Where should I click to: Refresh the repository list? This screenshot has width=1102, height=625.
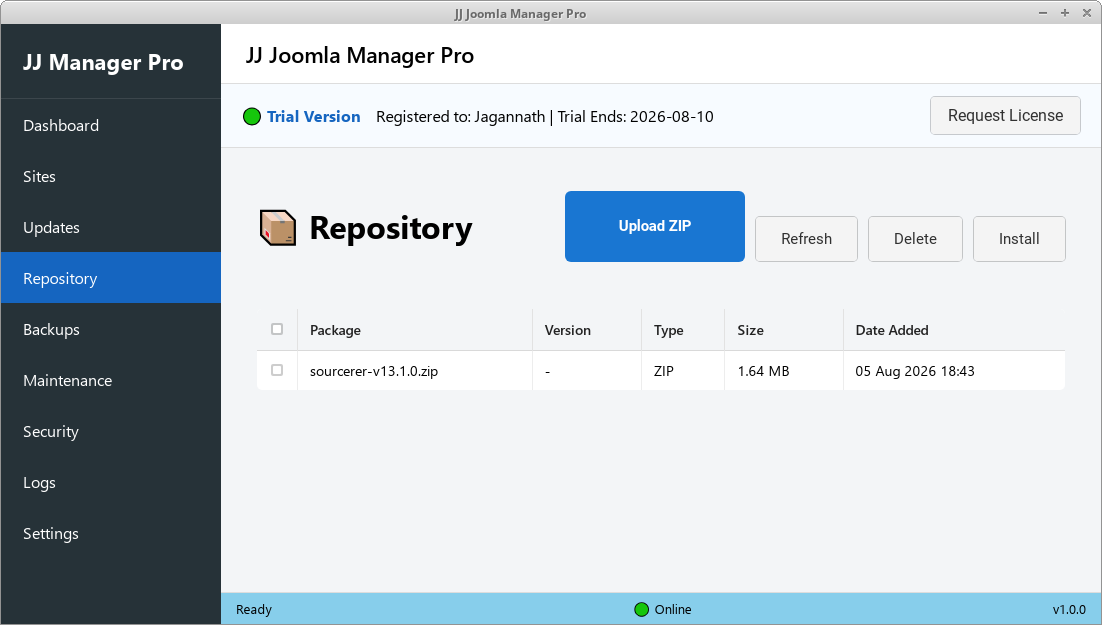coord(806,239)
